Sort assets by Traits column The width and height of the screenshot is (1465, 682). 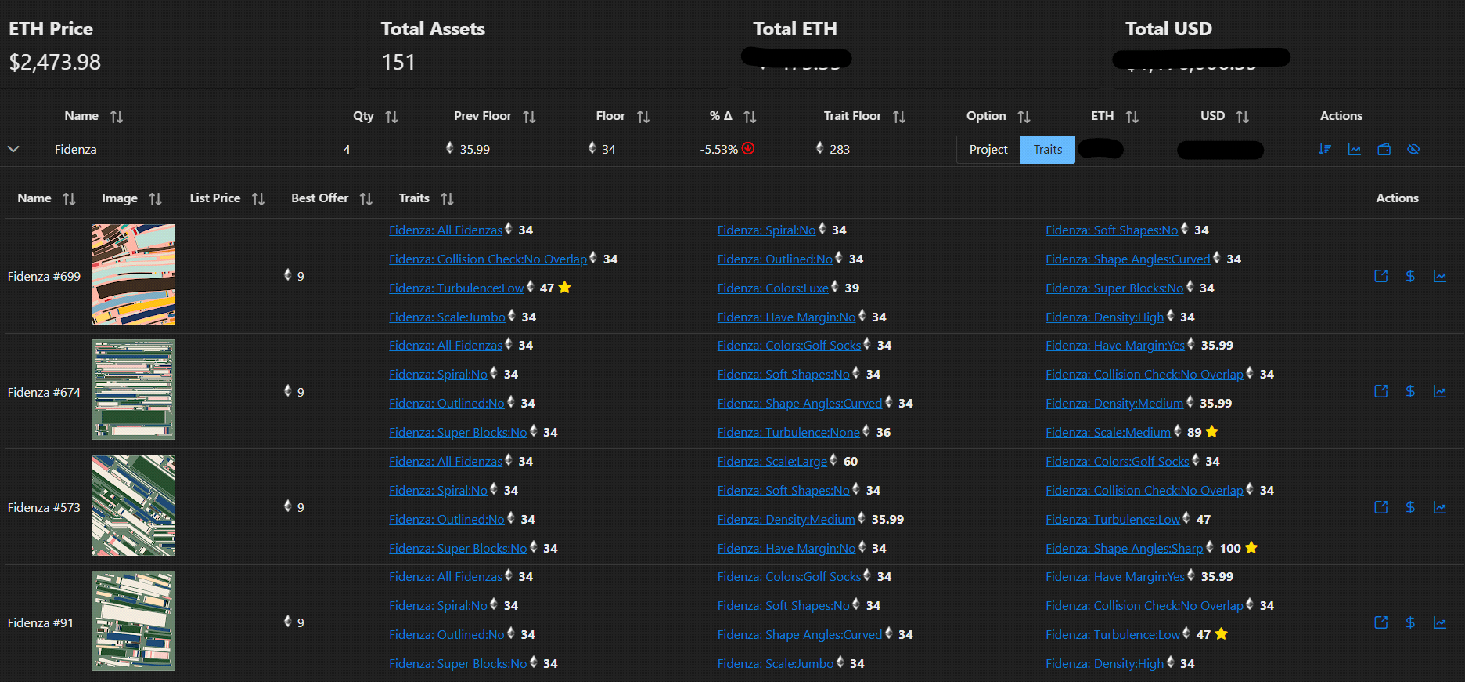pyautogui.click(x=447, y=199)
